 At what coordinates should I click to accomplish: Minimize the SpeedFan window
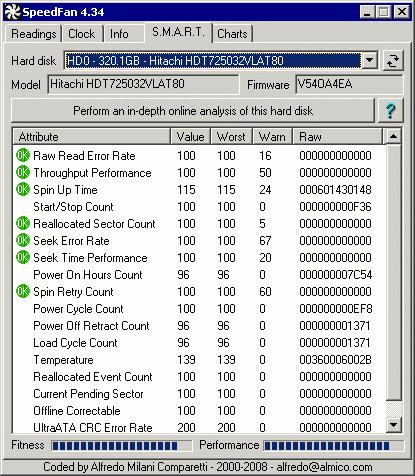click(x=367, y=12)
